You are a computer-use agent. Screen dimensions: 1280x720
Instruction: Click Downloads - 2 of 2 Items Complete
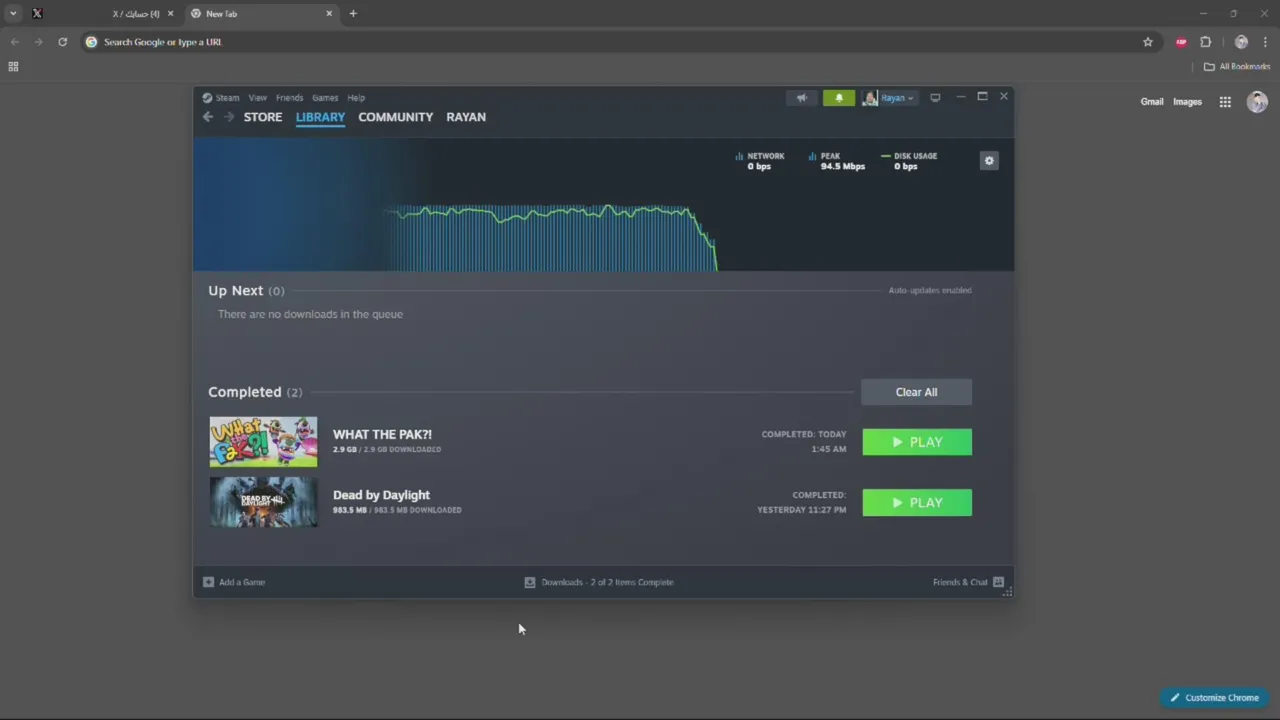pos(607,582)
